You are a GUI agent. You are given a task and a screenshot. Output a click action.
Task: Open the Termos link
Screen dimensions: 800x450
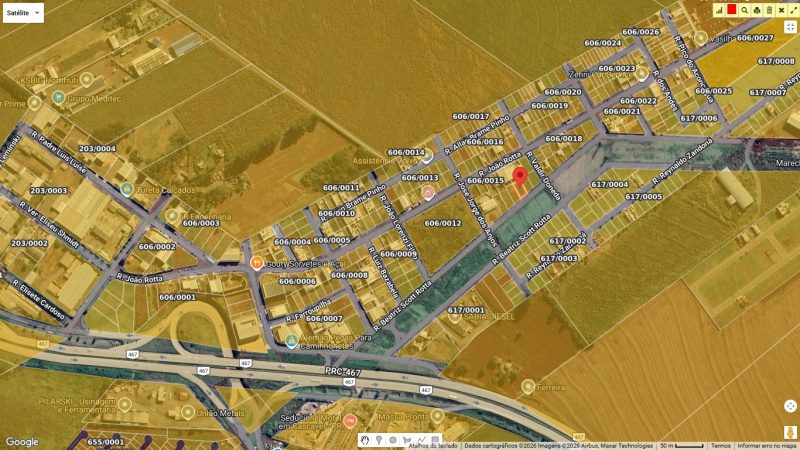coord(720,445)
